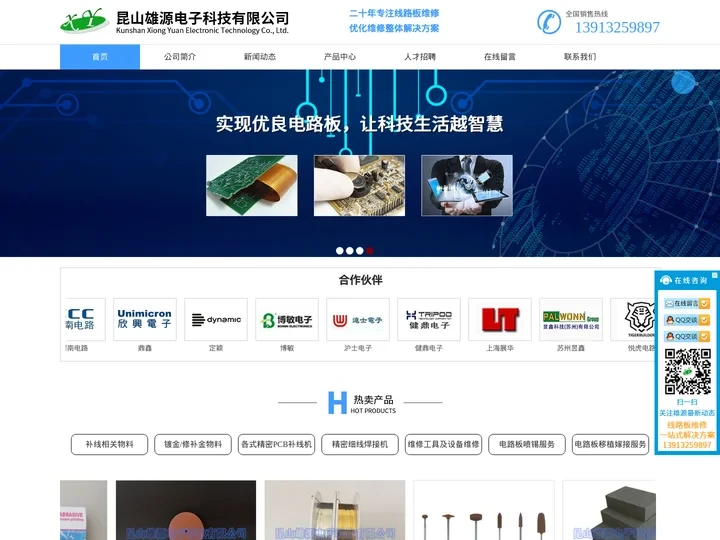Open the 沪士电子 partner logo
This screenshot has width=720, height=540.
(x=358, y=319)
